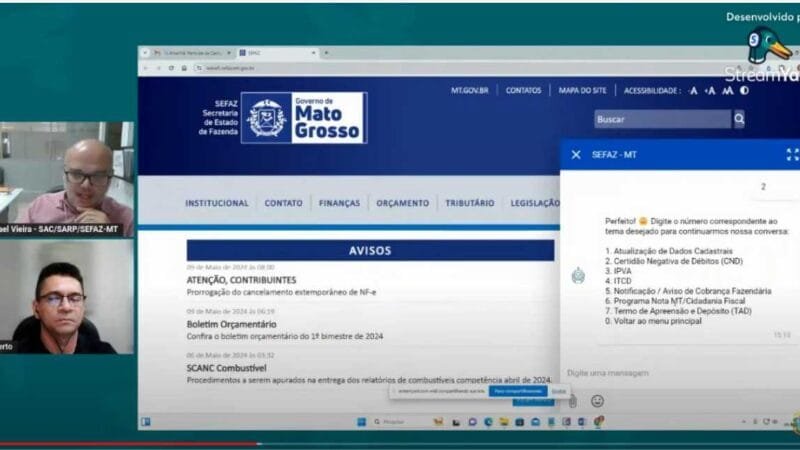The image size is (800, 450).
Task: Click the chat attachment paperclip icon
Action: (573, 402)
